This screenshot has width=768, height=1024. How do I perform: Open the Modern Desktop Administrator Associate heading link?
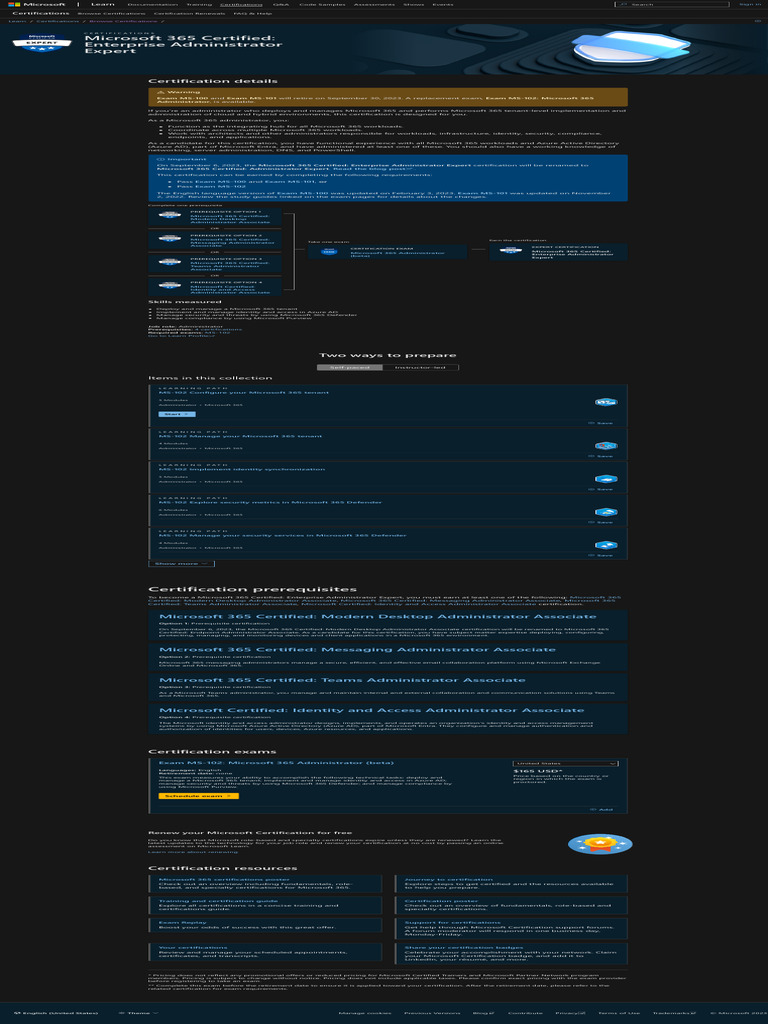[377, 616]
